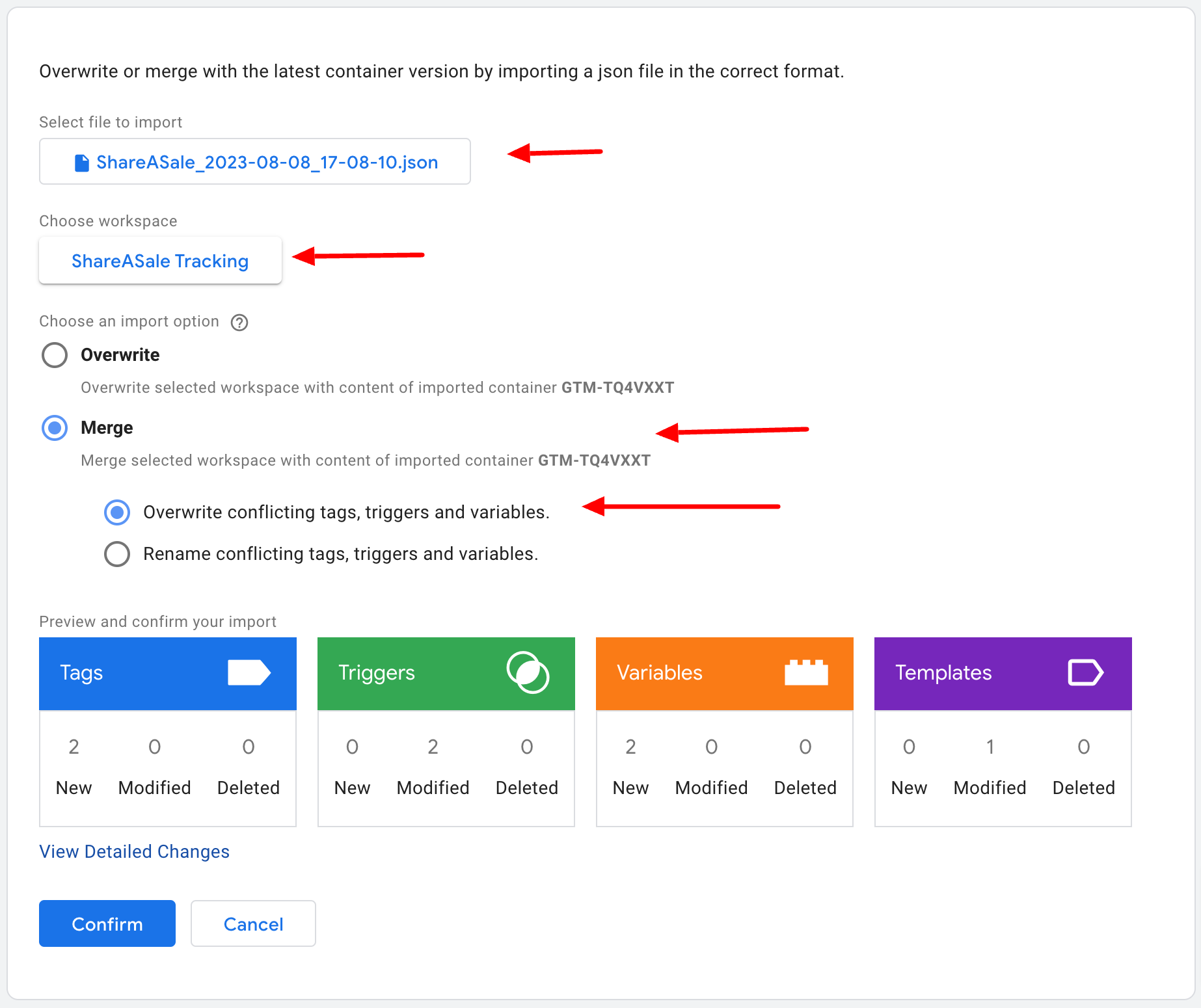Click the Tags Deleted label
The image size is (1201, 1008).
249,788
